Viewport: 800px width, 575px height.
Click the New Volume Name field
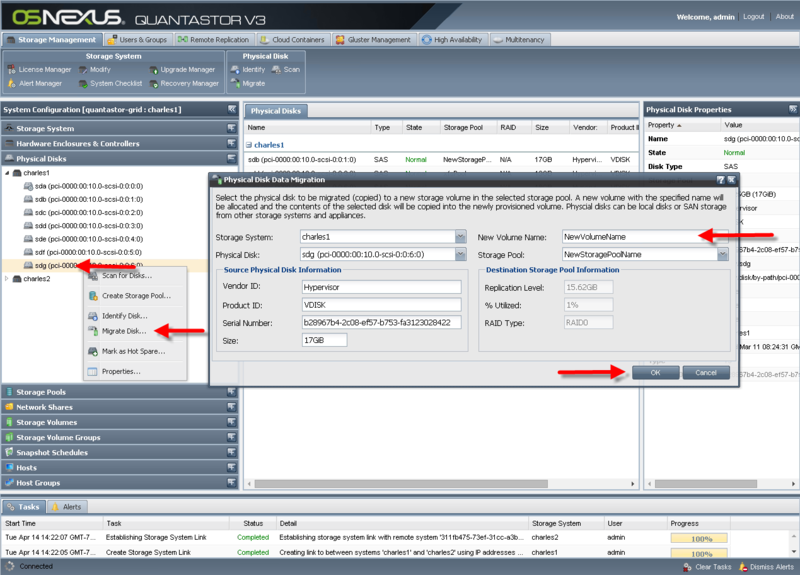645,237
